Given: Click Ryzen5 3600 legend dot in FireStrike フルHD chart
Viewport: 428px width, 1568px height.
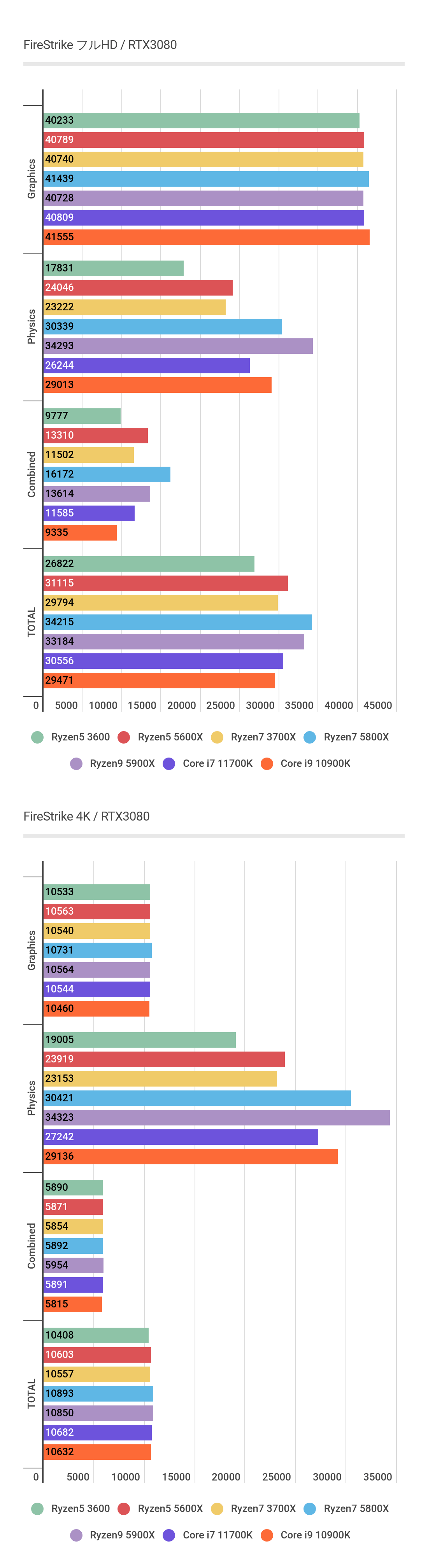Looking at the screenshot, I should click(x=37, y=737).
